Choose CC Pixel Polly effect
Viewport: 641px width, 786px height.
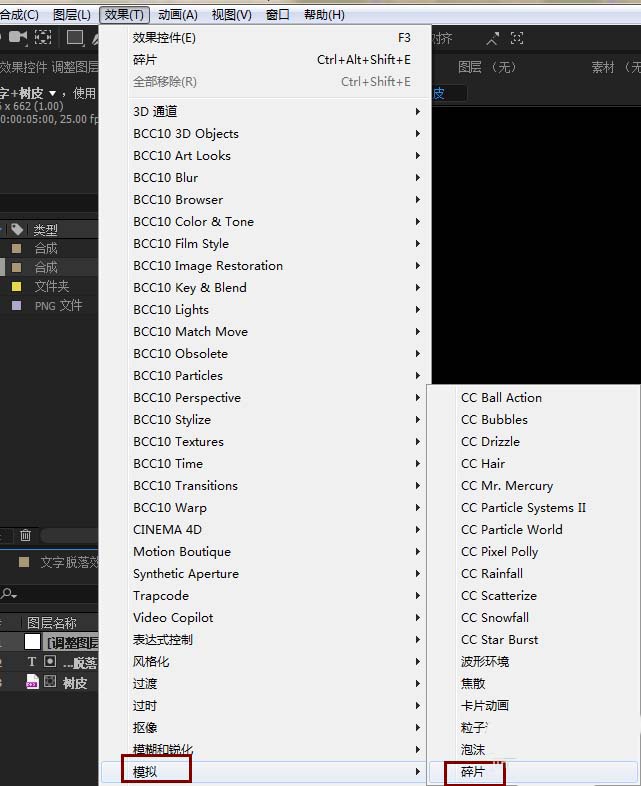[534, 551]
